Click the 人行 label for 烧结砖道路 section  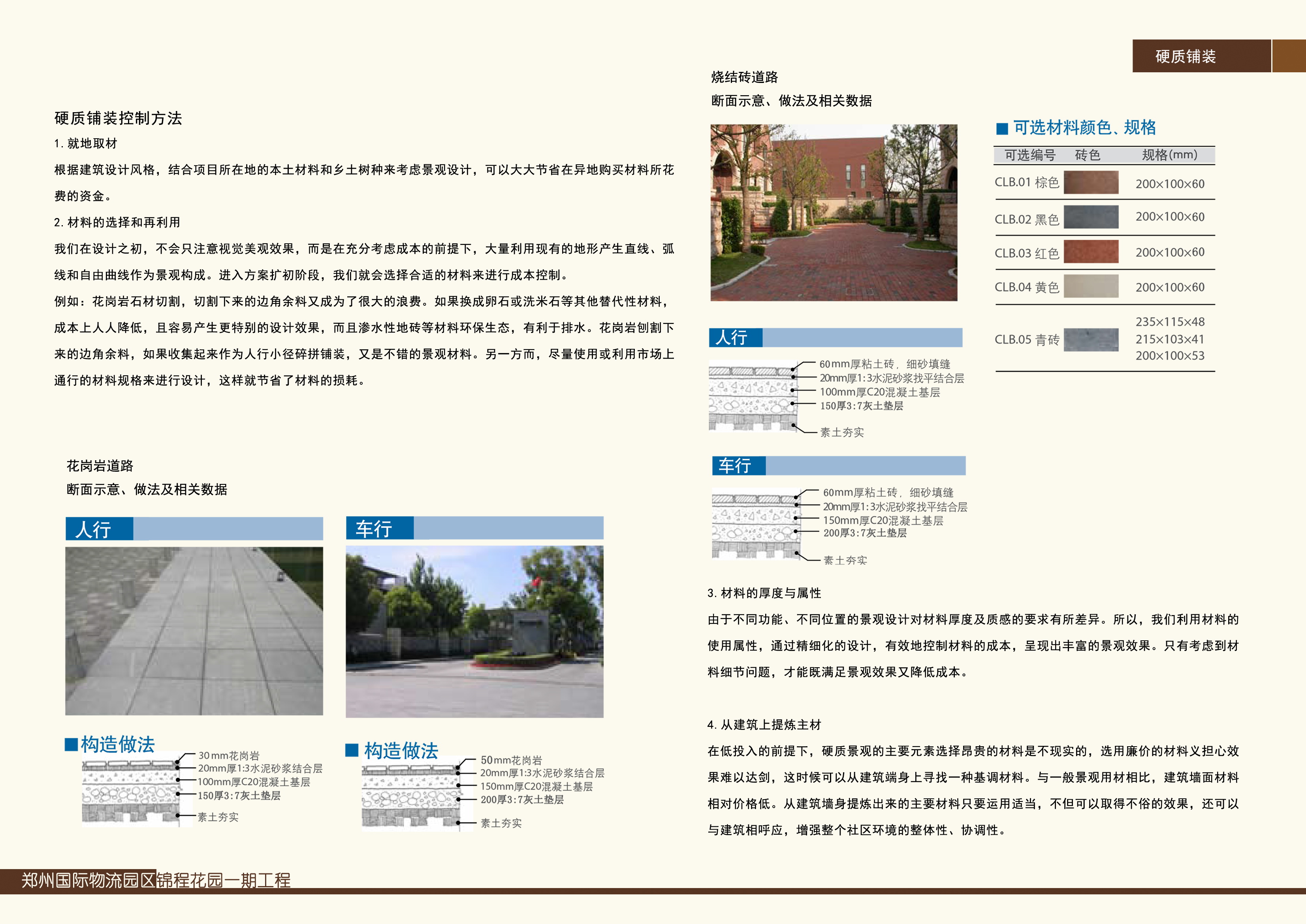tap(734, 338)
